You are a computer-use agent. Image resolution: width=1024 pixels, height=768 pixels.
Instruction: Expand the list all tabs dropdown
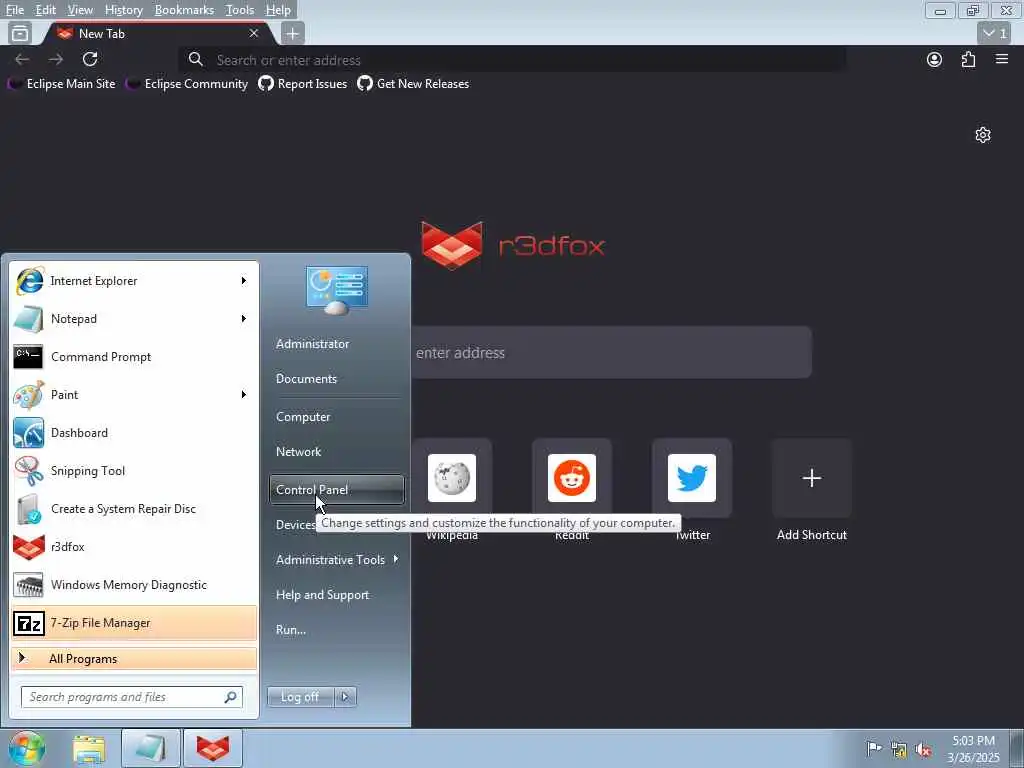click(995, 33)
